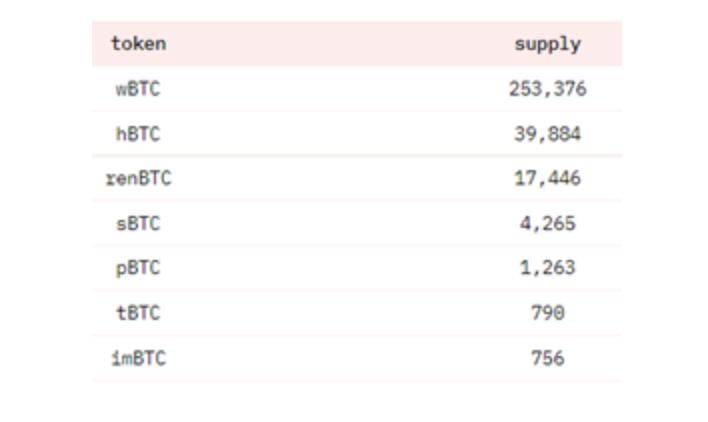Click the 4,265 supply value
The width and height of the screenshot is (708, 422).
547,224
